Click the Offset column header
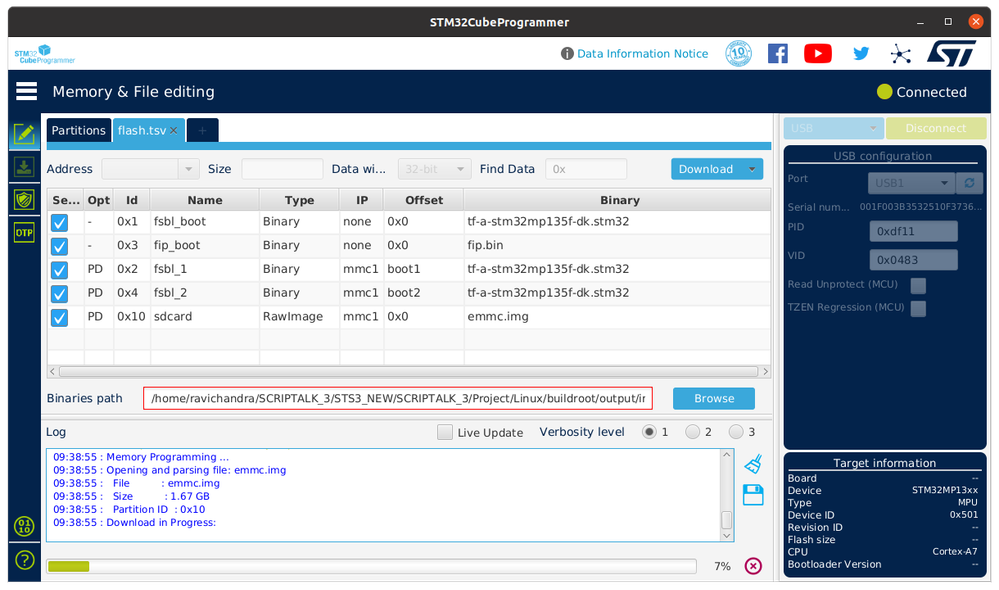Screen dimensions: 999x590 click(x=424, y=200)
